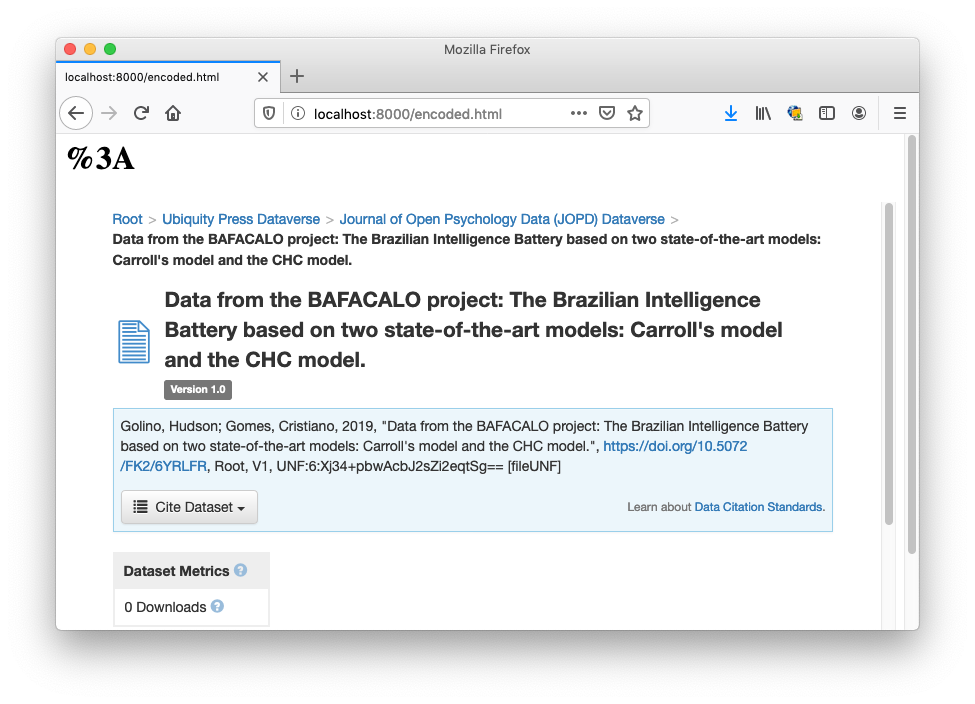This screenshot has width=975, height=704.
Task: Click the Mozilla Firefox window title
Action: 487,50
